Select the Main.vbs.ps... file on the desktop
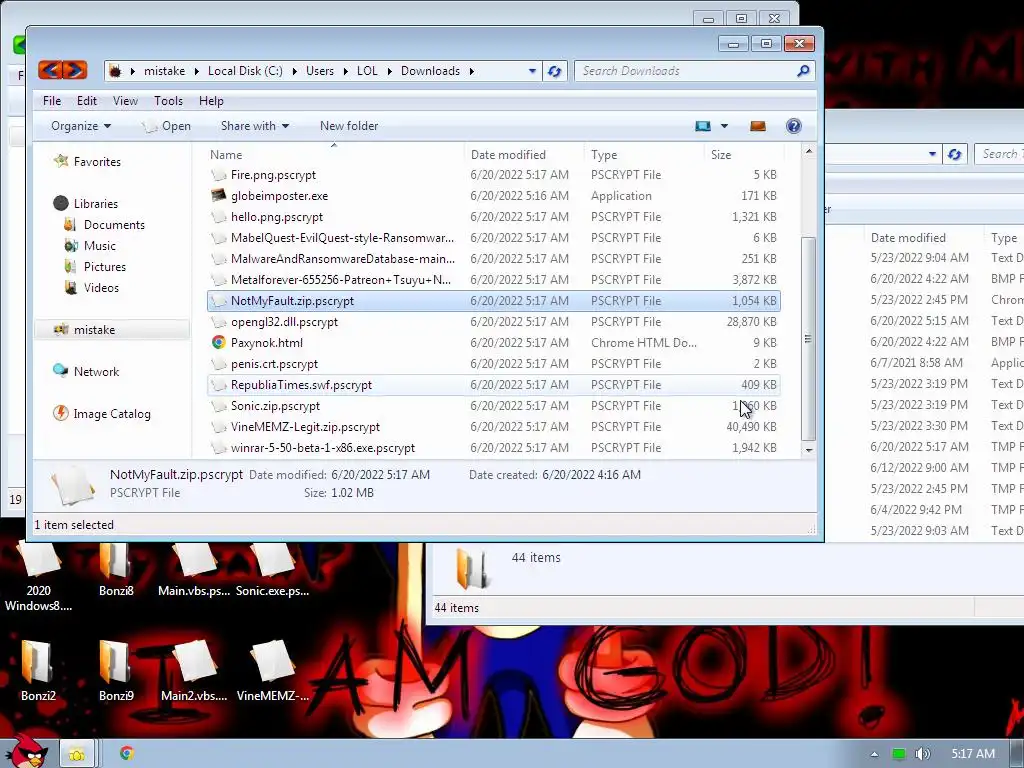 click(x=194, y=569)
